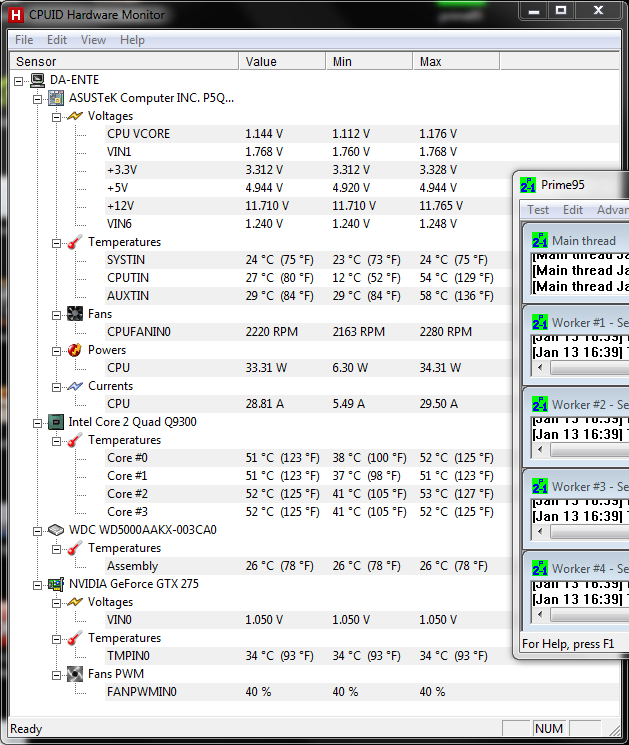The image size is (629, 745).
Task: Click the Fans fan icon
Action: click(x=75, y=314)
